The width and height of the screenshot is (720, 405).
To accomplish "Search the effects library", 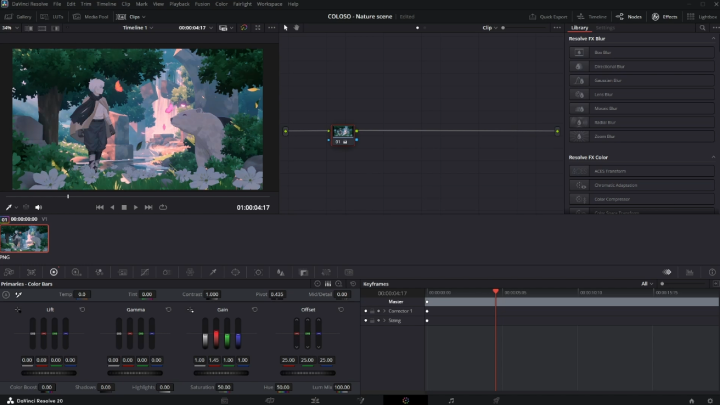I will click(703, 28).
